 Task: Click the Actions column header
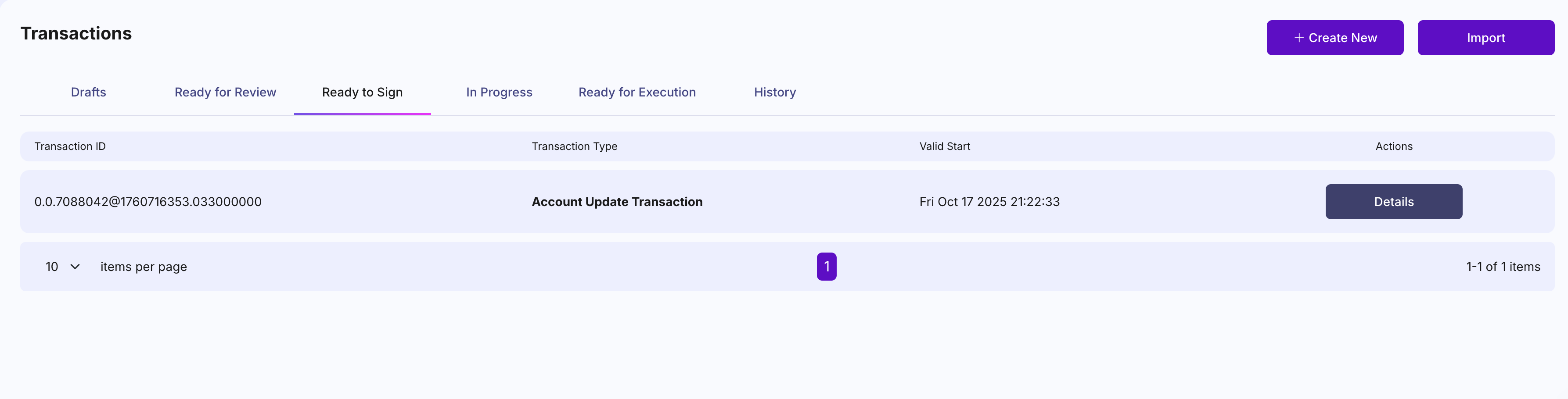tap(1393, 146)
